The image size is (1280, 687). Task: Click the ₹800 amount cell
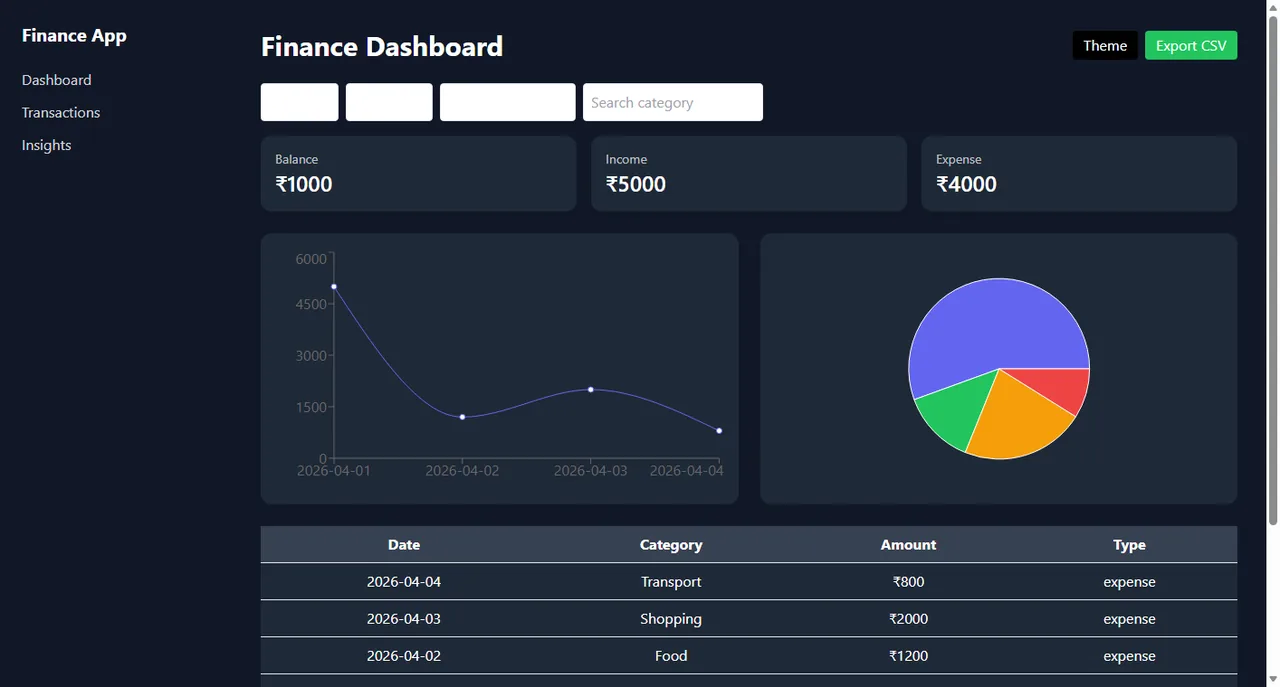tap(908, 582)
